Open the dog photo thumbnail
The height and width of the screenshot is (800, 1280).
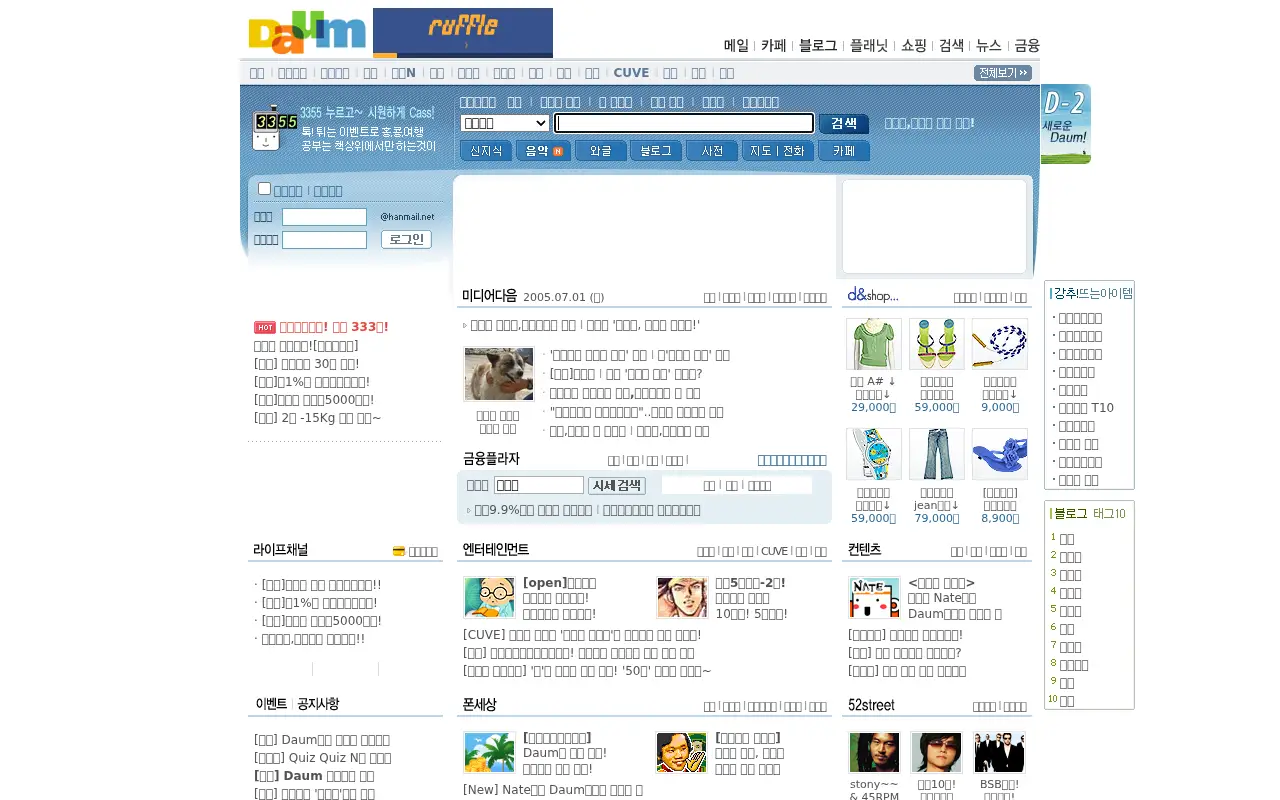499,374
